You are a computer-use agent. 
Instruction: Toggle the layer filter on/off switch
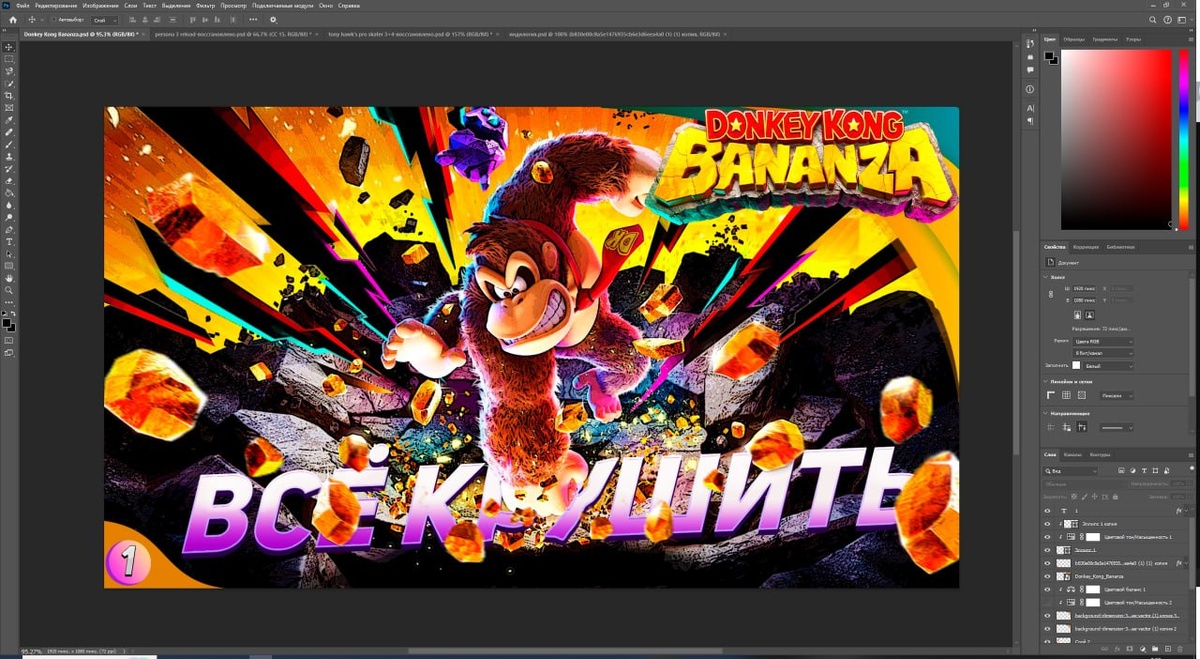click(1192, 468)
